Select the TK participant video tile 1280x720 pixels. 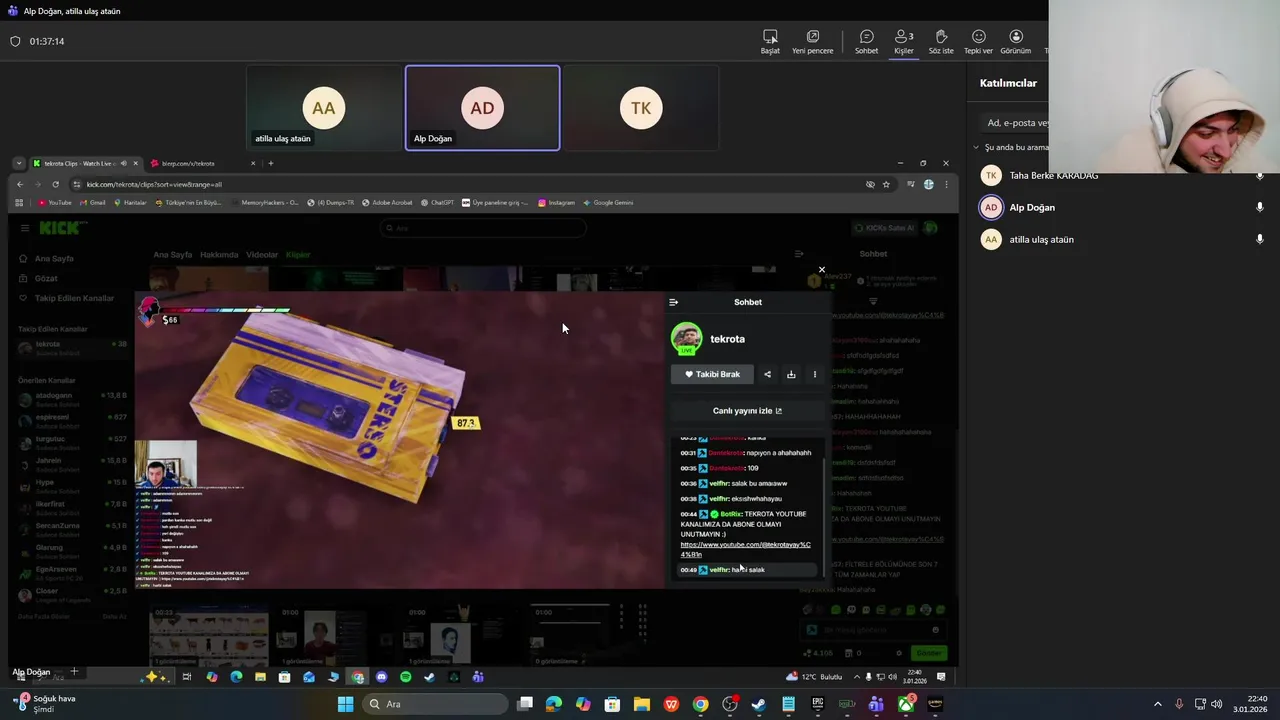pyautogui.click(x=641, y=108)
